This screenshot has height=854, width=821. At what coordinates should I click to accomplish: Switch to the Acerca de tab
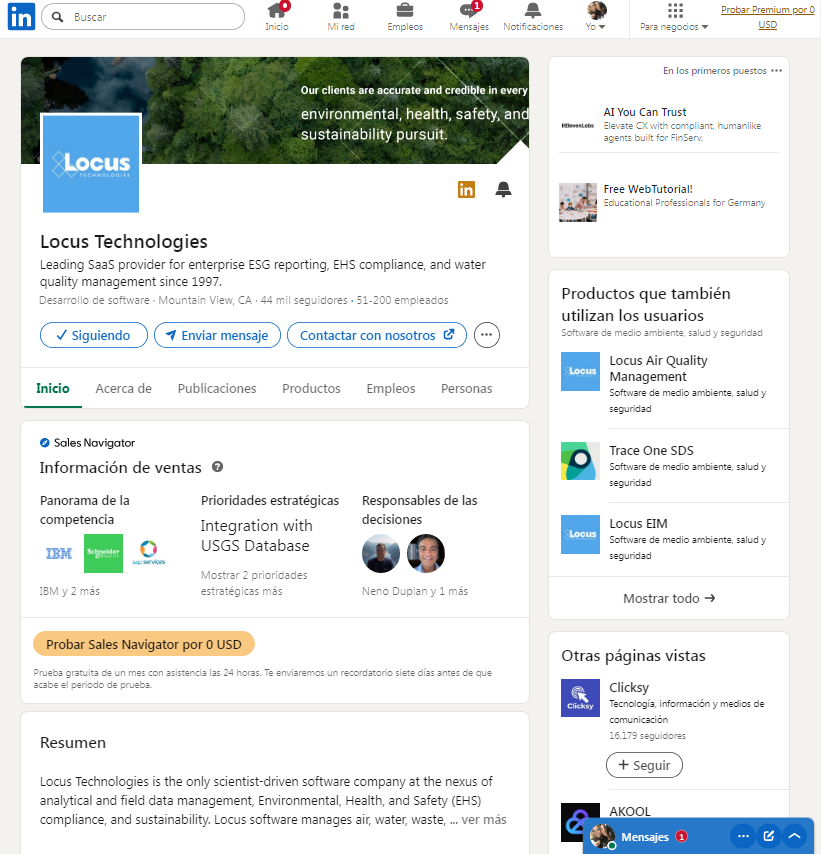[x=124, y=388]
